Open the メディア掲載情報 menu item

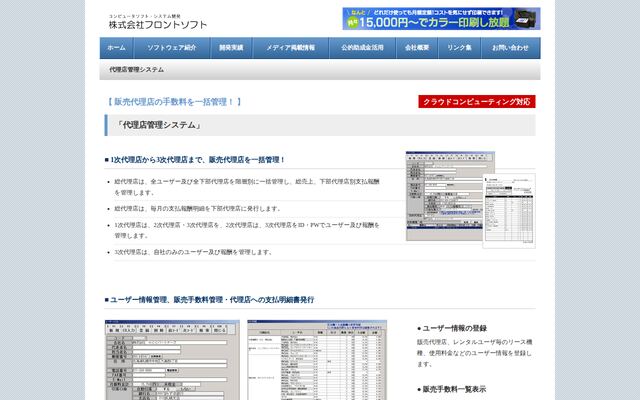tap(291, 48)
